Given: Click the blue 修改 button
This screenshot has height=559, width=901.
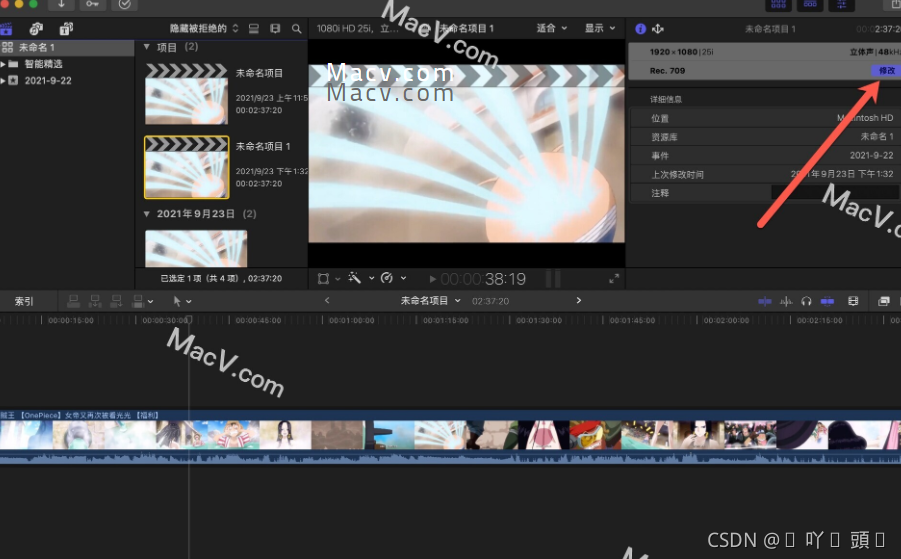Looking at the screenshot, I should [x=886, y=71].
